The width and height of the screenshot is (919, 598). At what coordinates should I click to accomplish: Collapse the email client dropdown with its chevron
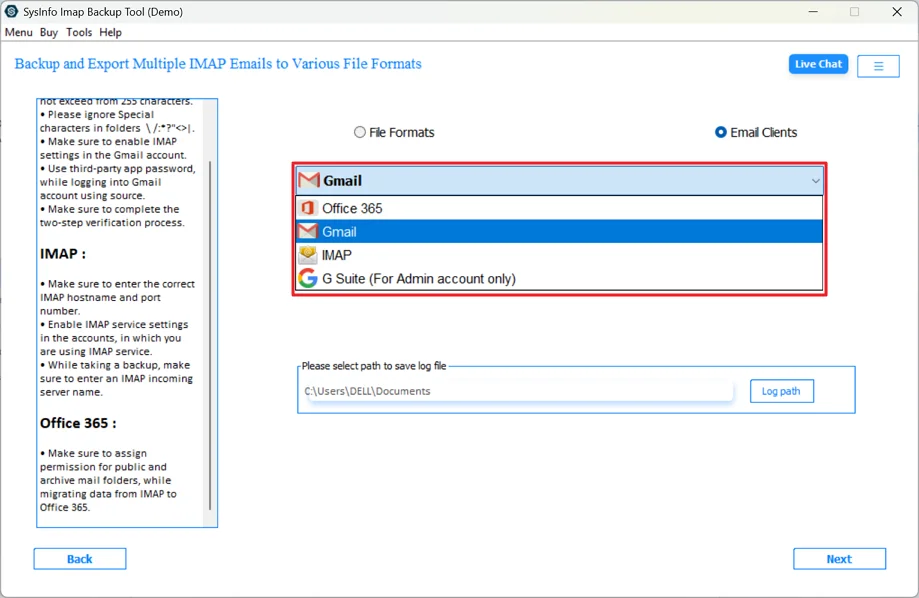pyautogui.click(x=814, y=181)
